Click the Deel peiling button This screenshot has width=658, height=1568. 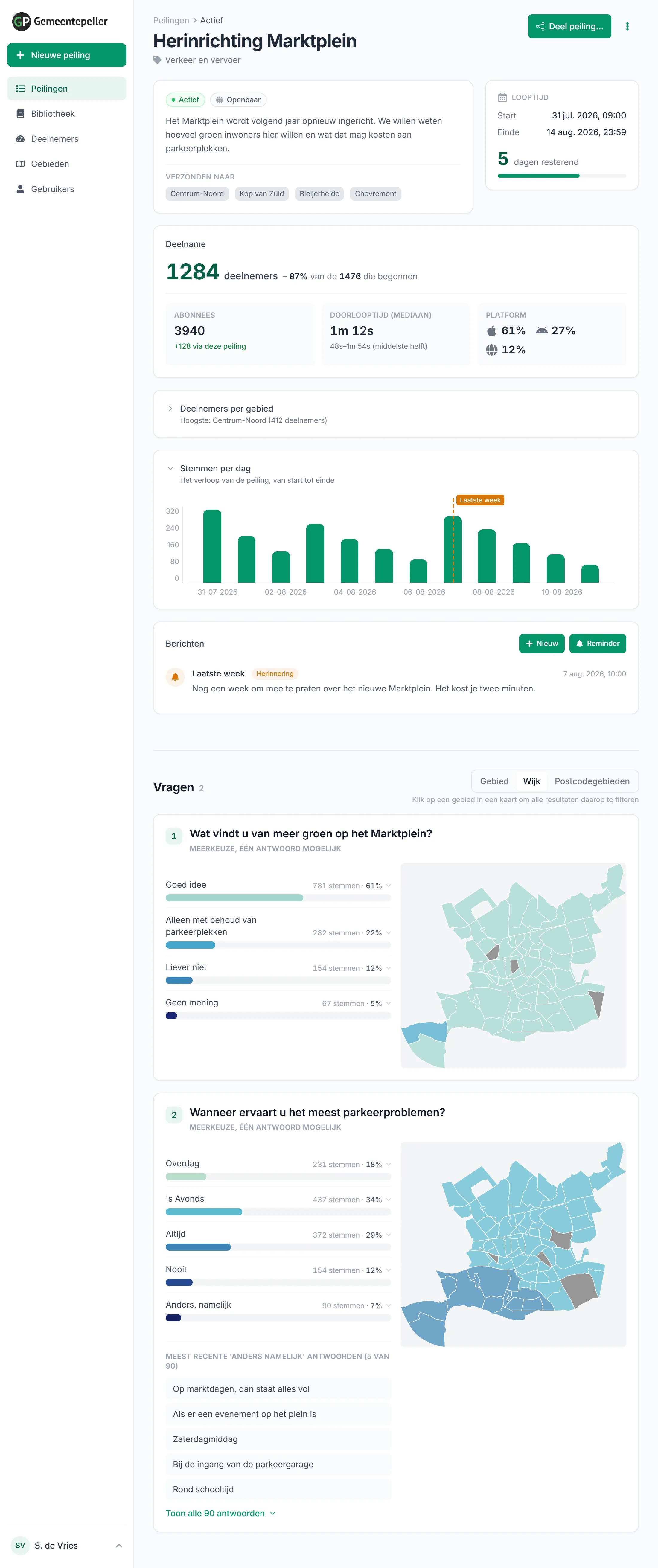click(569, 26)
